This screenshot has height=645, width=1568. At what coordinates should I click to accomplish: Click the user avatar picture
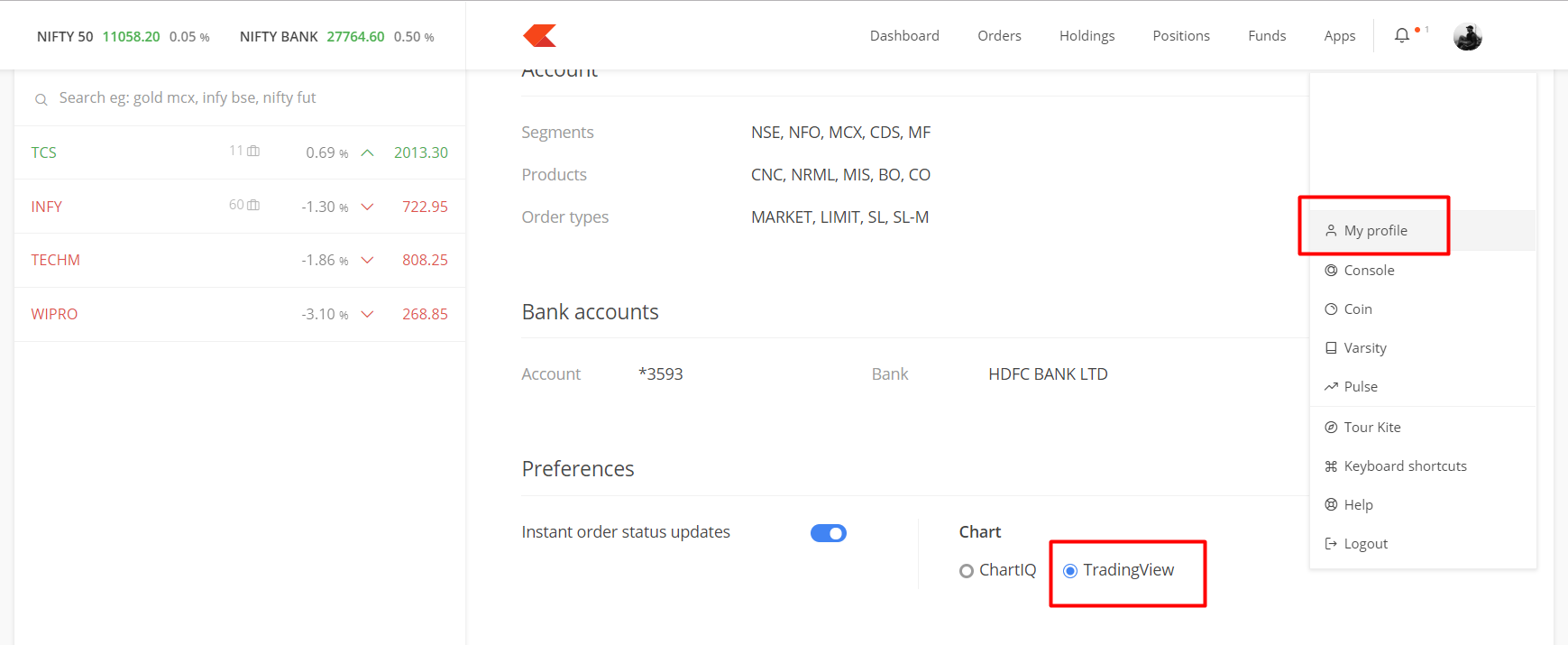click(1467, 36)
